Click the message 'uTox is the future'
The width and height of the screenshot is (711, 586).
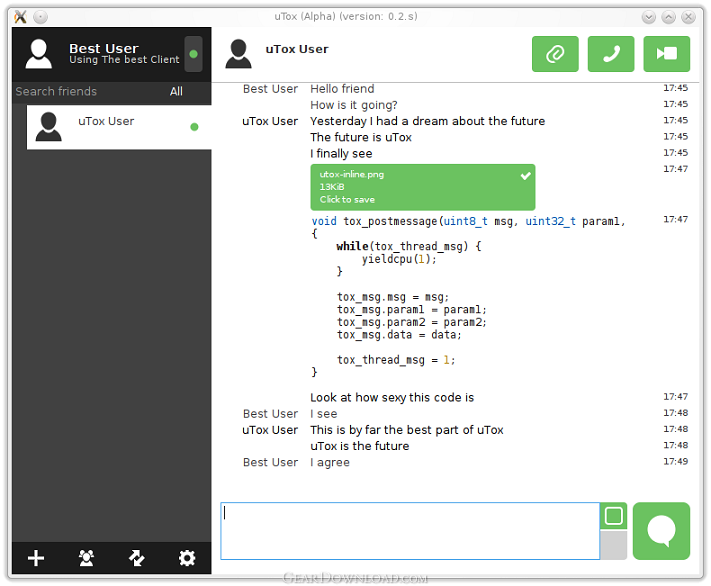pos(360,446)
